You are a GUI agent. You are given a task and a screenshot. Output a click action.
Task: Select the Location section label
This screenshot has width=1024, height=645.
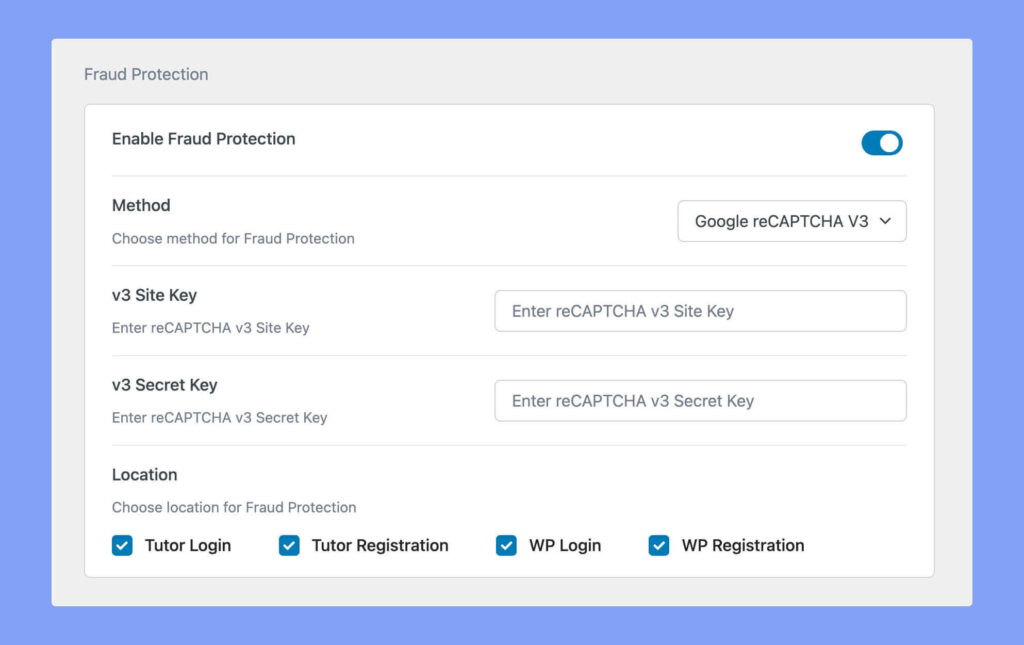(x=144, y=474)
